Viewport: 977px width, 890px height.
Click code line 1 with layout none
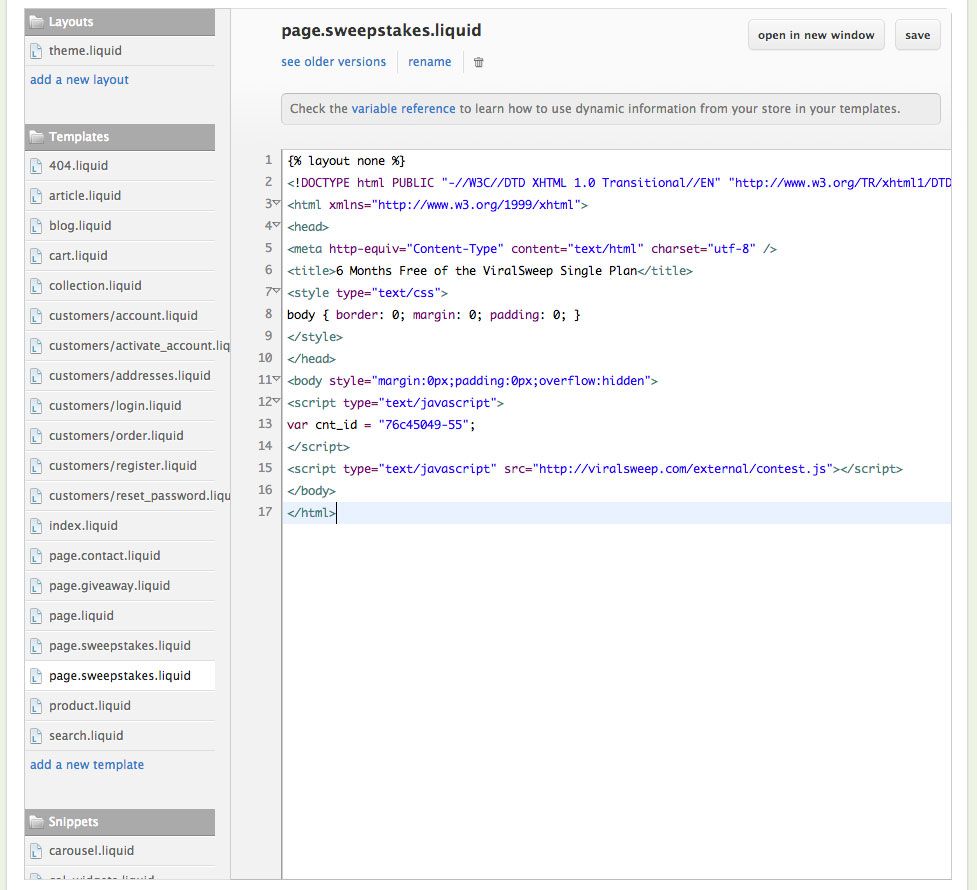346,161
